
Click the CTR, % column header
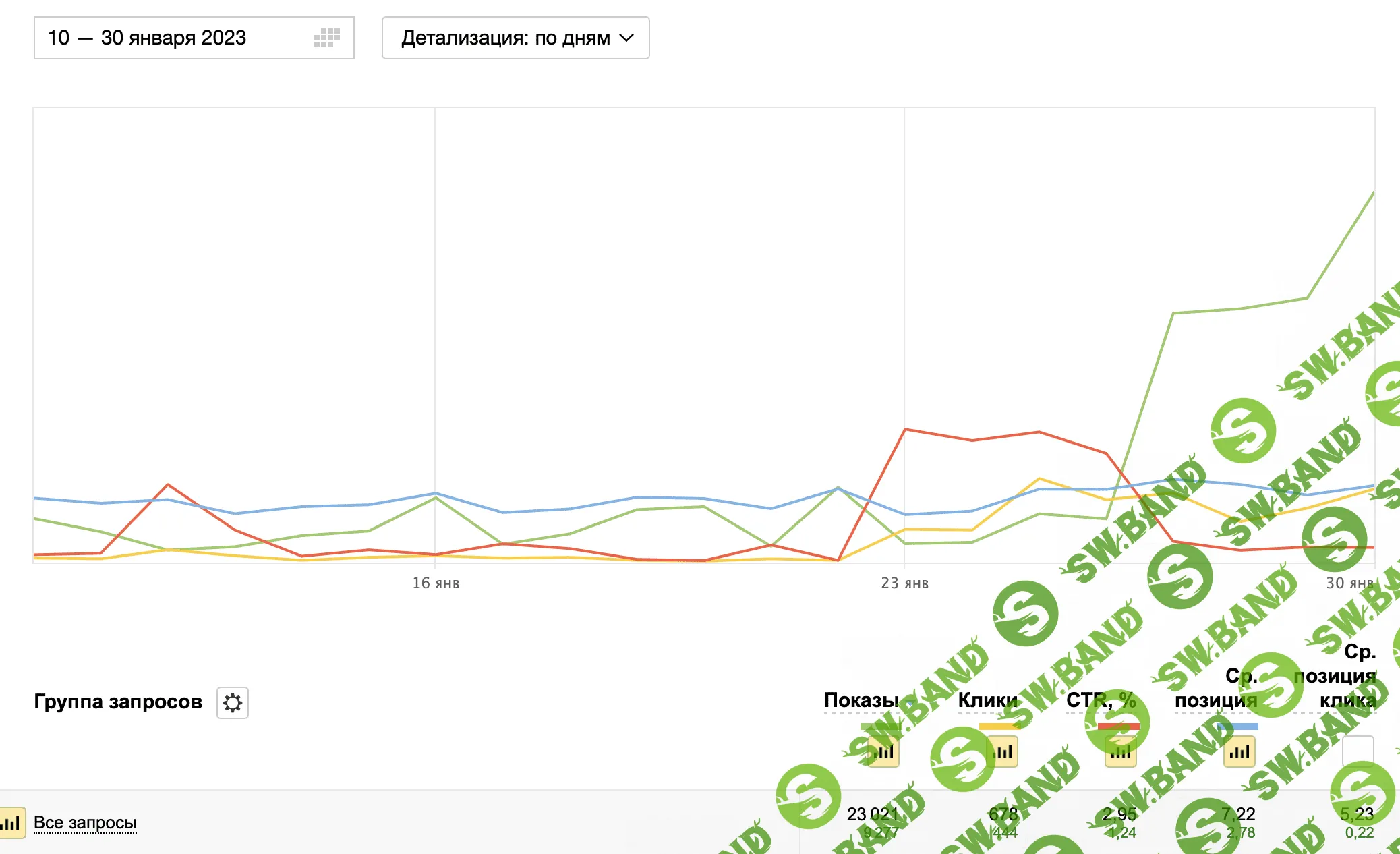pos(1101,700)
